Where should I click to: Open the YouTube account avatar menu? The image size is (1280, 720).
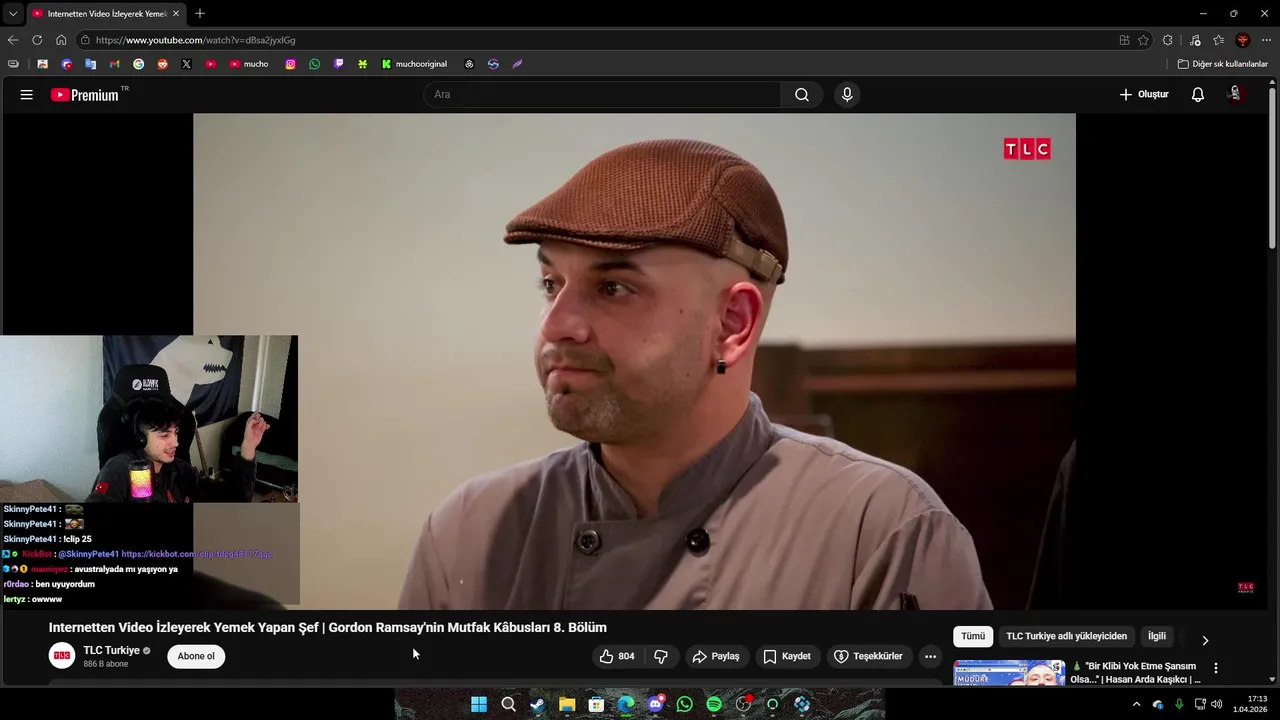[x=1236, y=94]
